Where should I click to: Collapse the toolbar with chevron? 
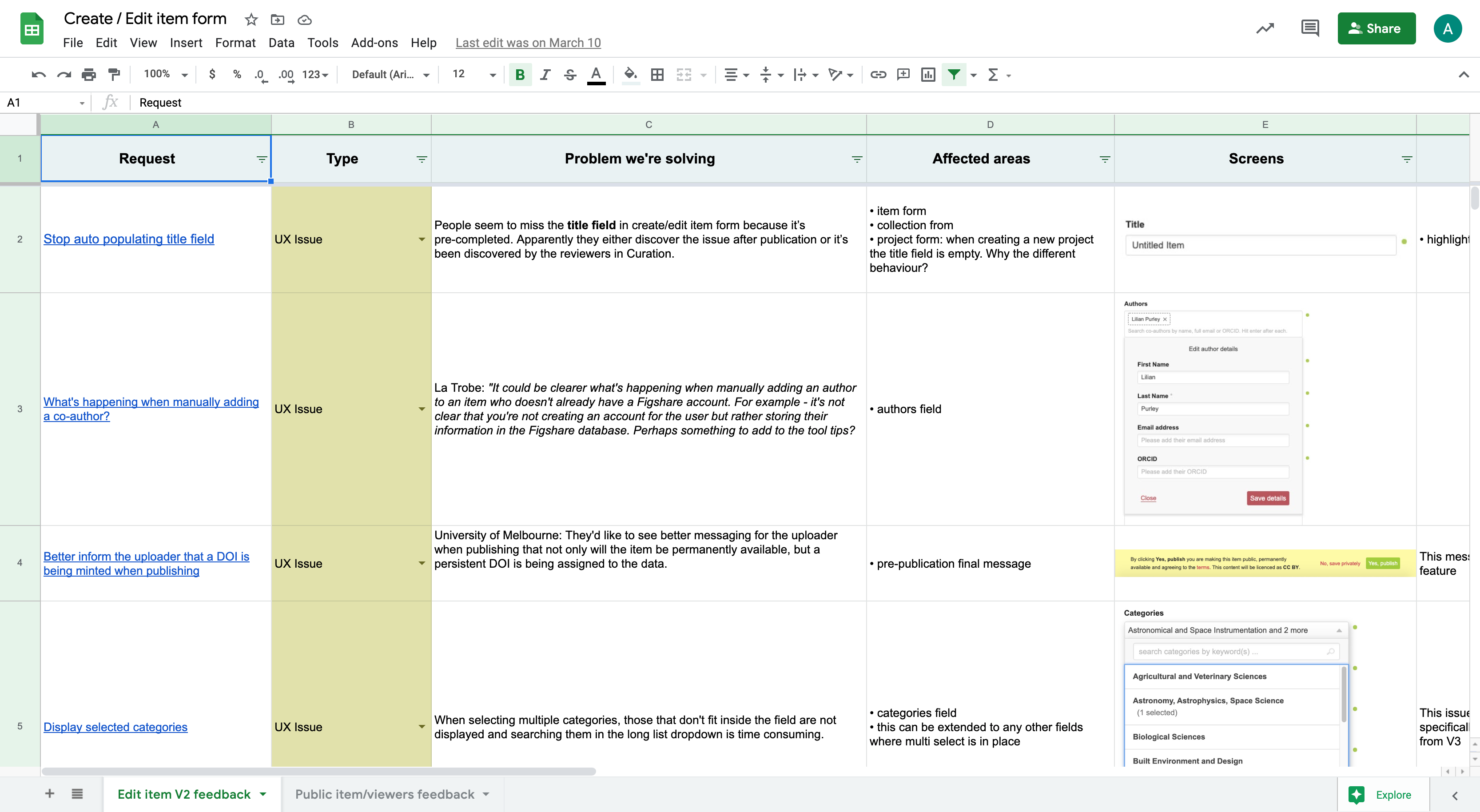point(1463,75)
